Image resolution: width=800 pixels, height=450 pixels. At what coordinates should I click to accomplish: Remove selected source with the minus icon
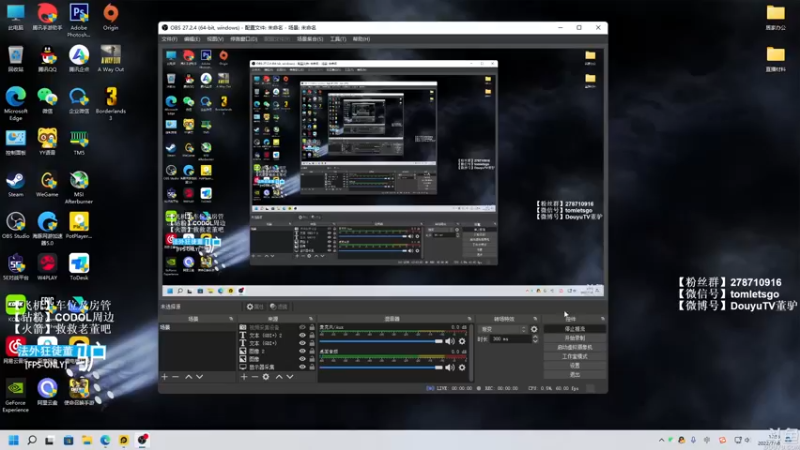(x=255, y=377)
